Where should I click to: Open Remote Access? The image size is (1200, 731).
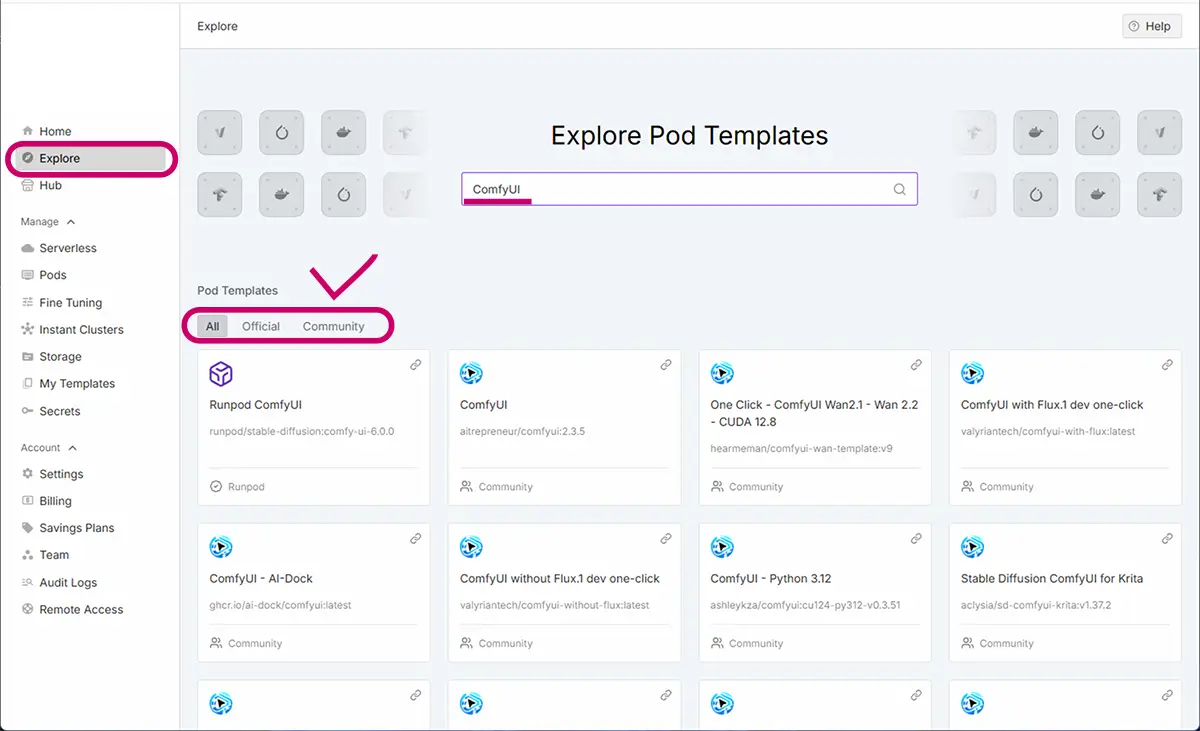(x=72, y=609)
